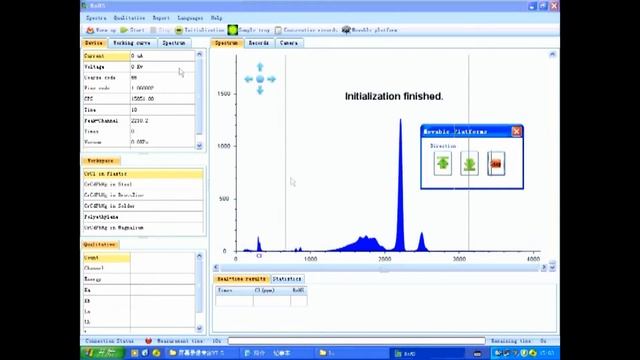
Task: Select the Energy row in Qualitative table
Action: (139, 279)
